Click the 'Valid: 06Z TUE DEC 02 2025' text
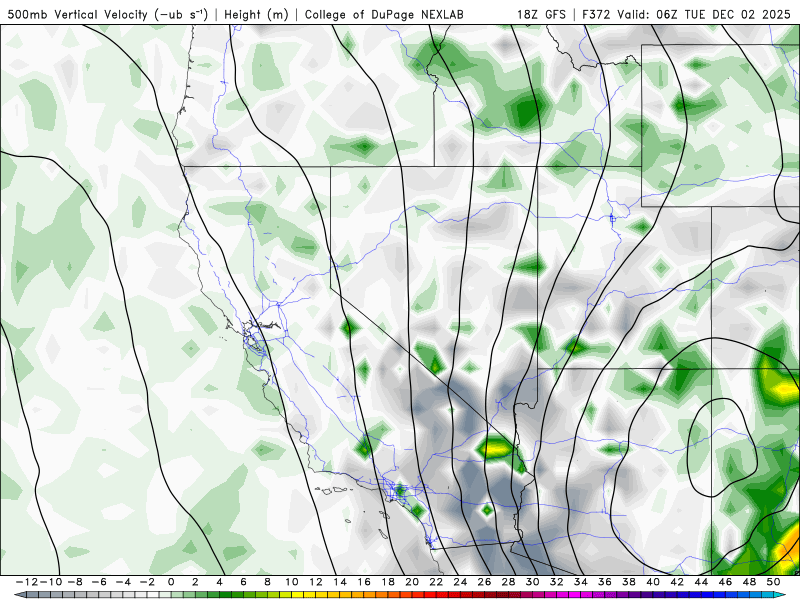 point(704,14)
